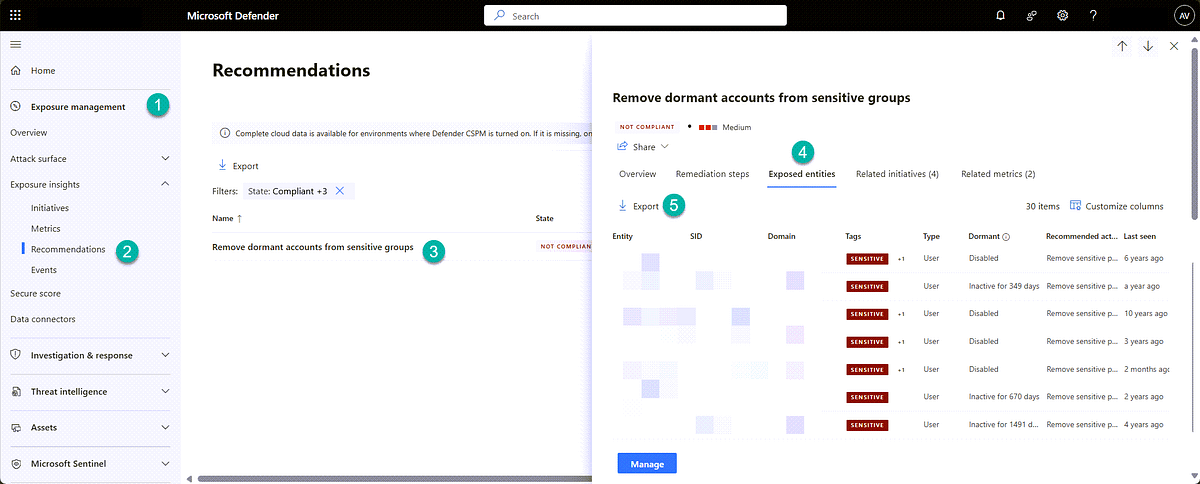Expand the Attack surface section

click(x=165, y=158)
